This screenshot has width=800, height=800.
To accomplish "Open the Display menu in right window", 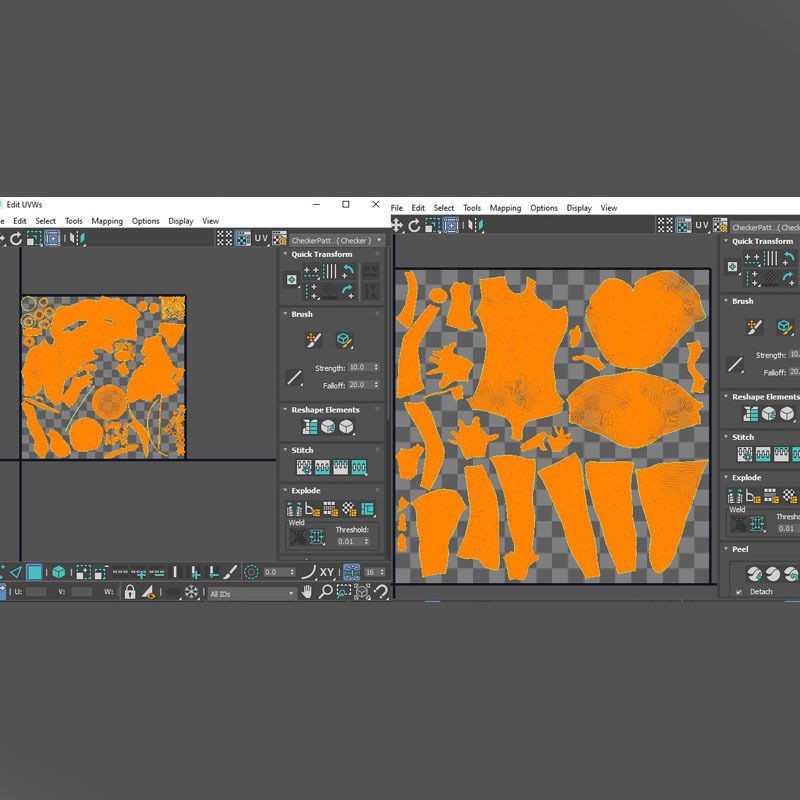I will tap(579, 208).
